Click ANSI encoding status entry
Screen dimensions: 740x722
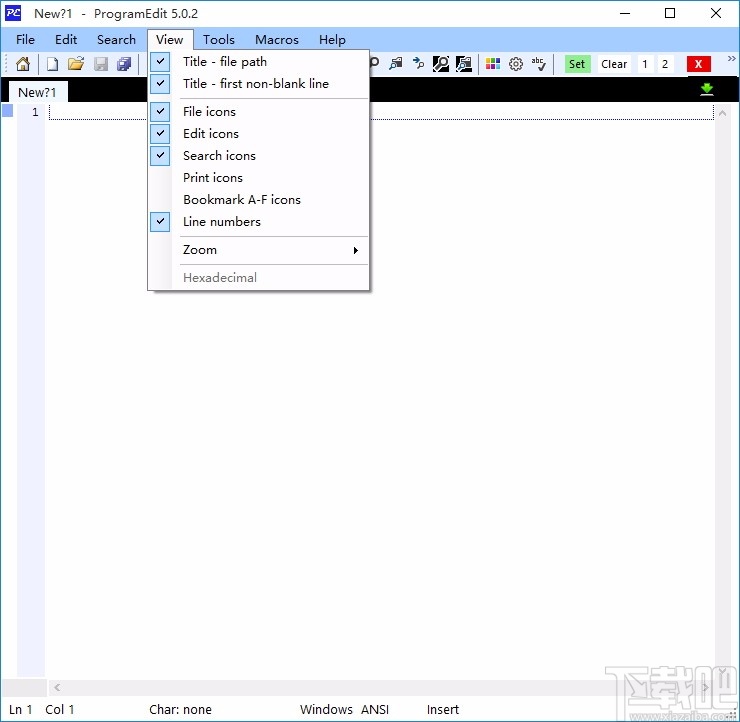point(375,709)
